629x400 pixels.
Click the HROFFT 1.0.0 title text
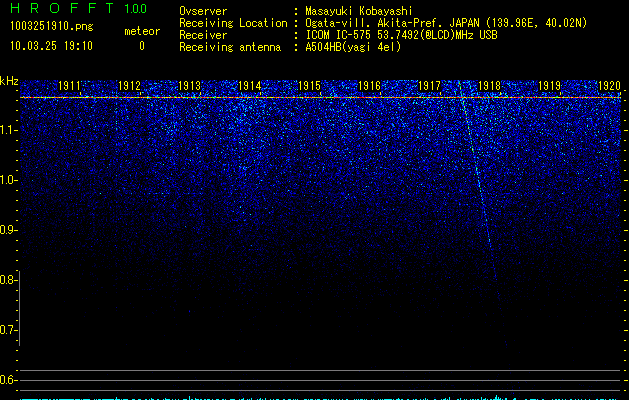79,8
